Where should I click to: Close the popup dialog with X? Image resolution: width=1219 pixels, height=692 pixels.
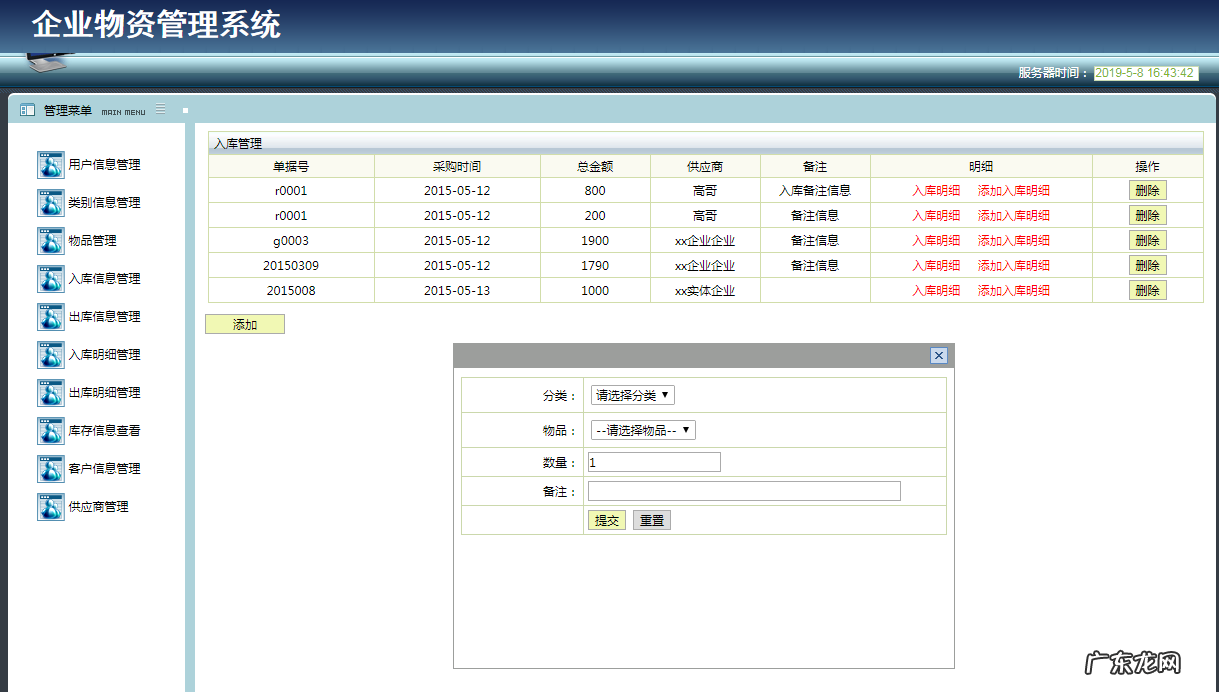click(938, 355)
